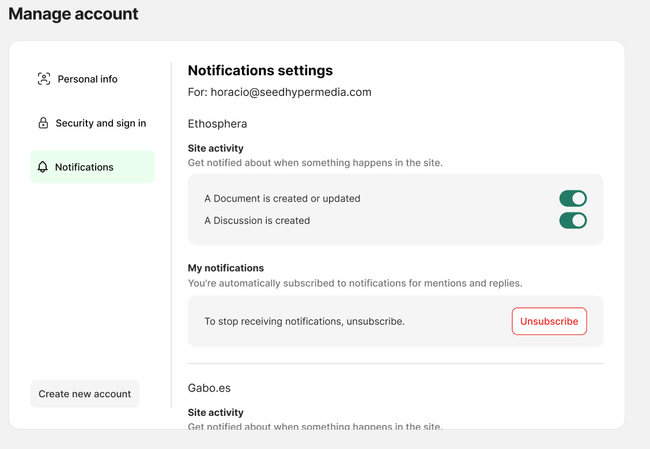
Task: Click the horacio@seedhypermedia.com email text
Action: (291, 92)
